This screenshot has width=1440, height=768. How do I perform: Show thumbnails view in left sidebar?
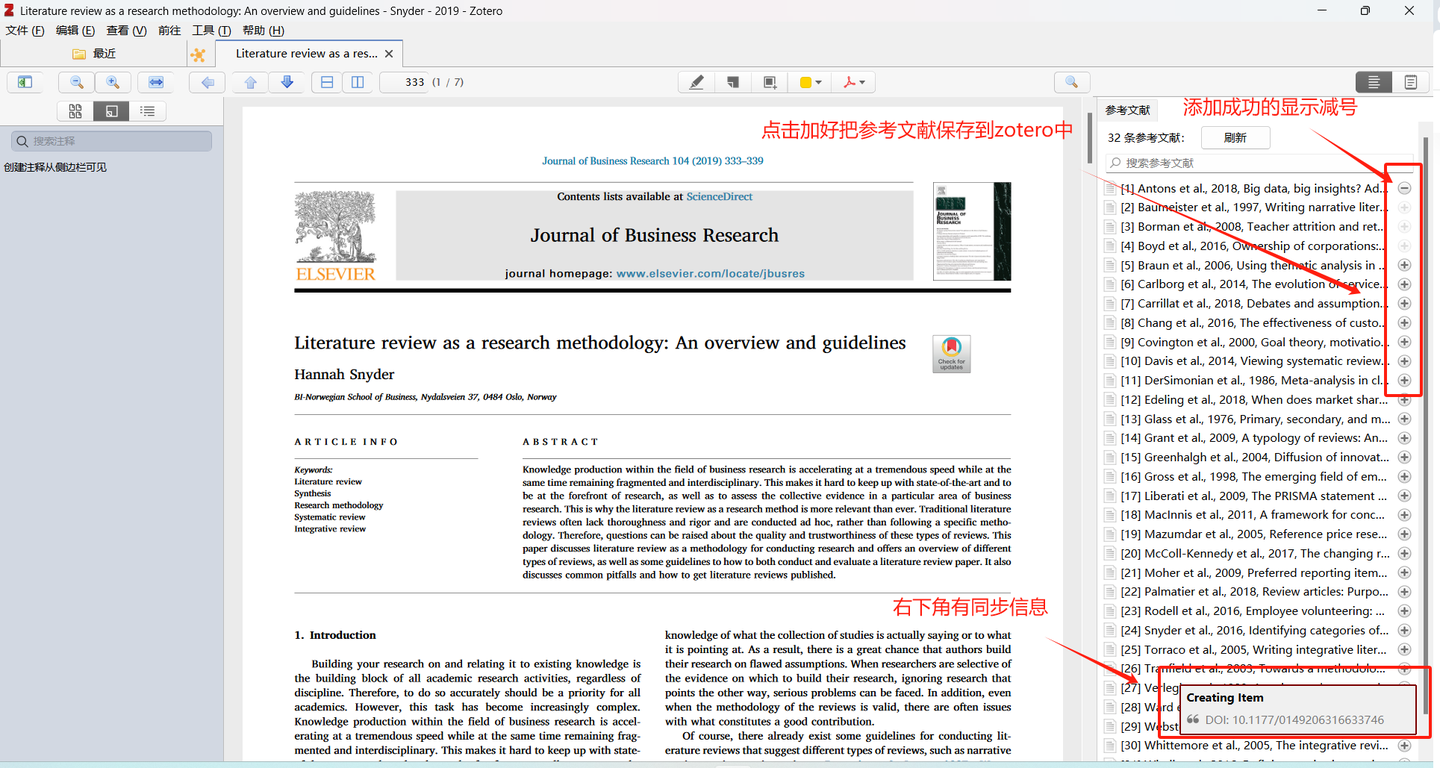pyautogui.click(x=75, y=111)
